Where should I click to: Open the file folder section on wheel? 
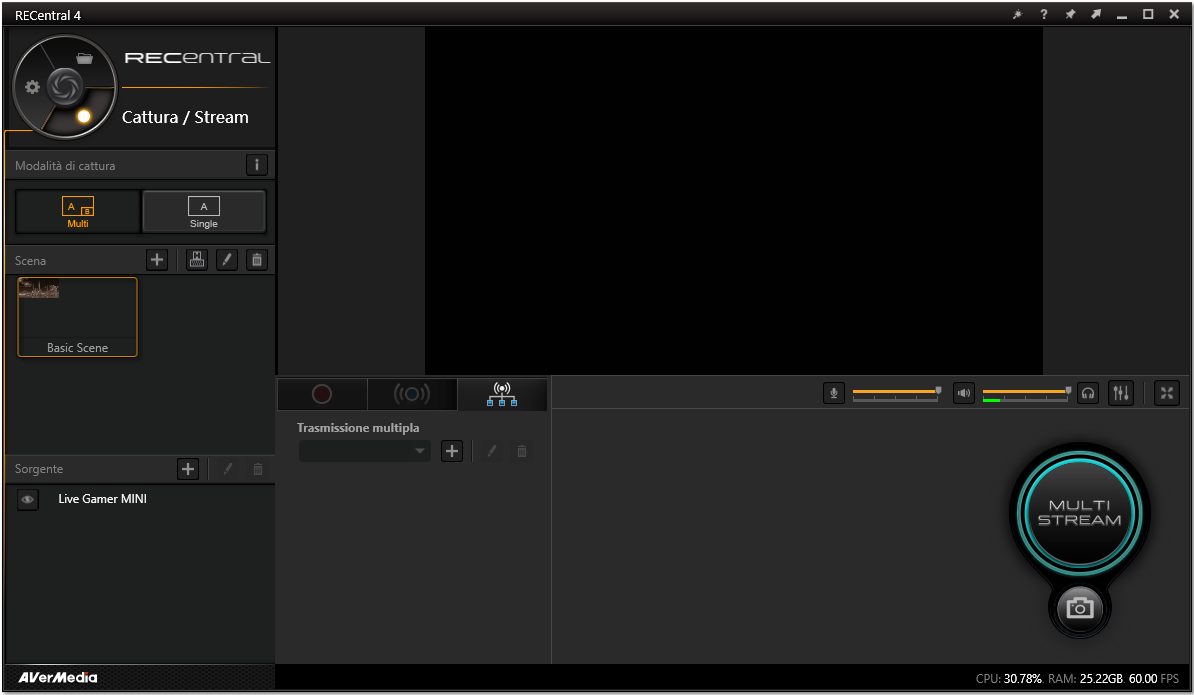click(85, 59)
